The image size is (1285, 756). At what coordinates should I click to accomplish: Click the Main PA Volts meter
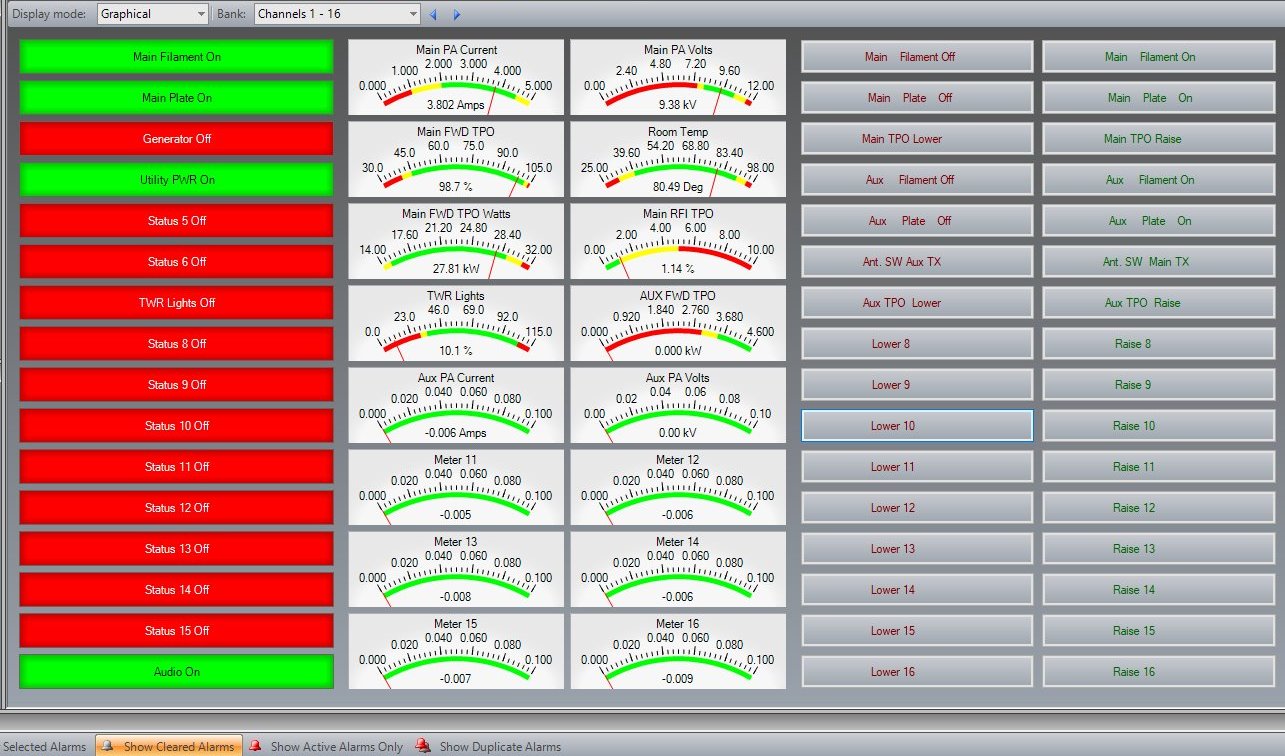coord(678,77)
